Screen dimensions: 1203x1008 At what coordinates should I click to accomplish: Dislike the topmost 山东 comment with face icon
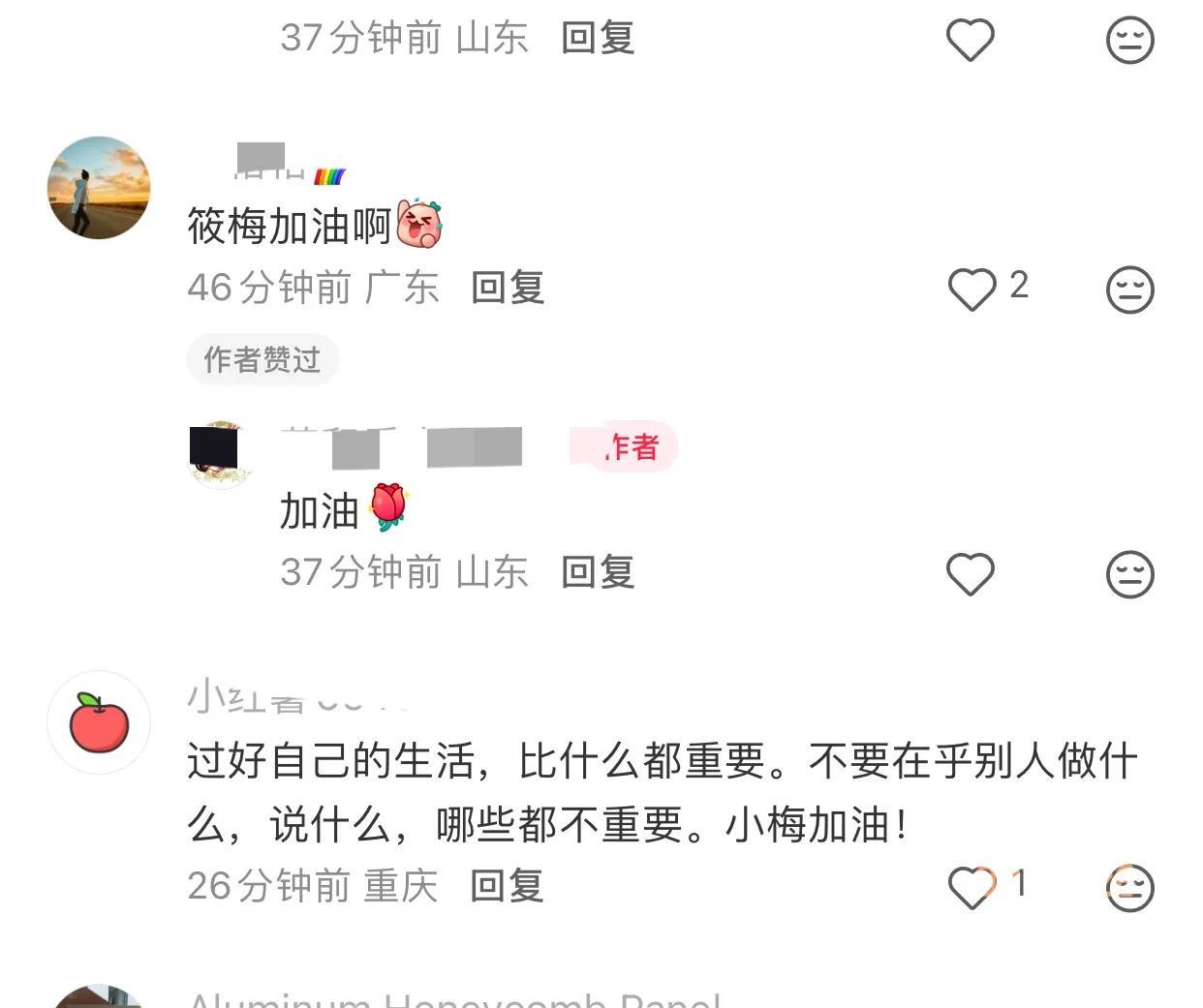click(1130, 40)
